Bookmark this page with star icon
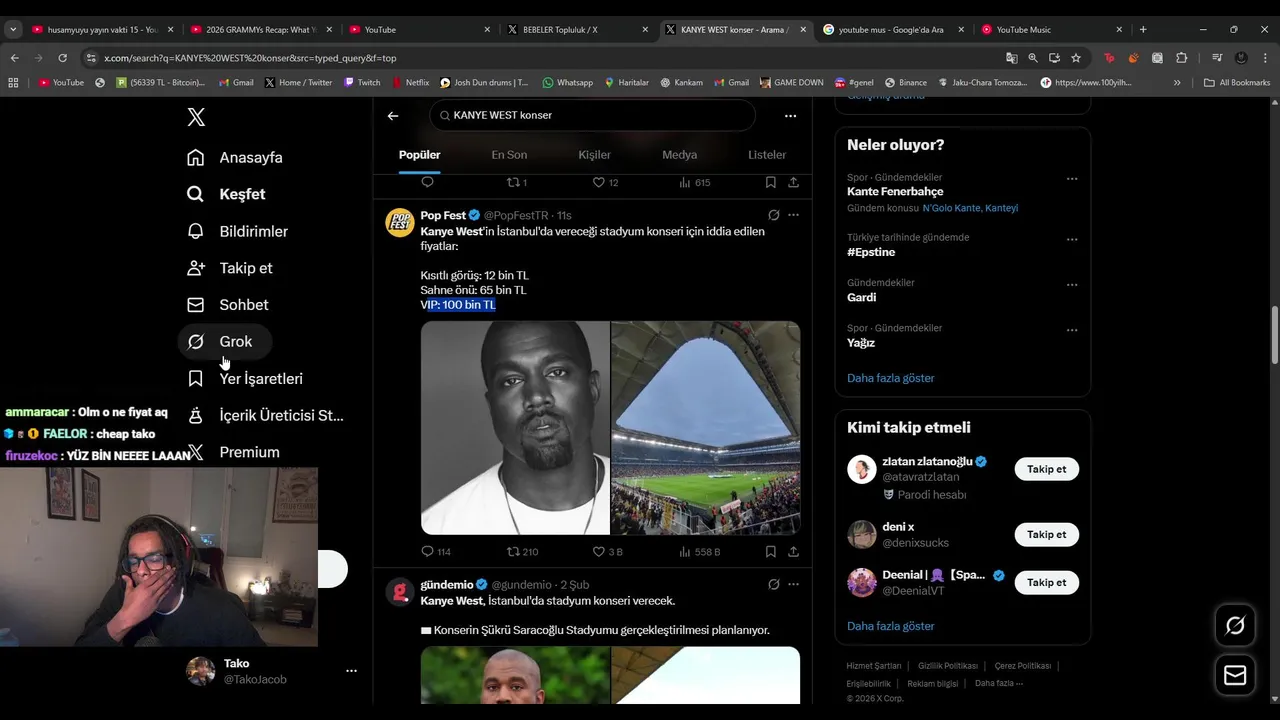The width and height of the screenshot is (1280, 720). point(1076,58)
